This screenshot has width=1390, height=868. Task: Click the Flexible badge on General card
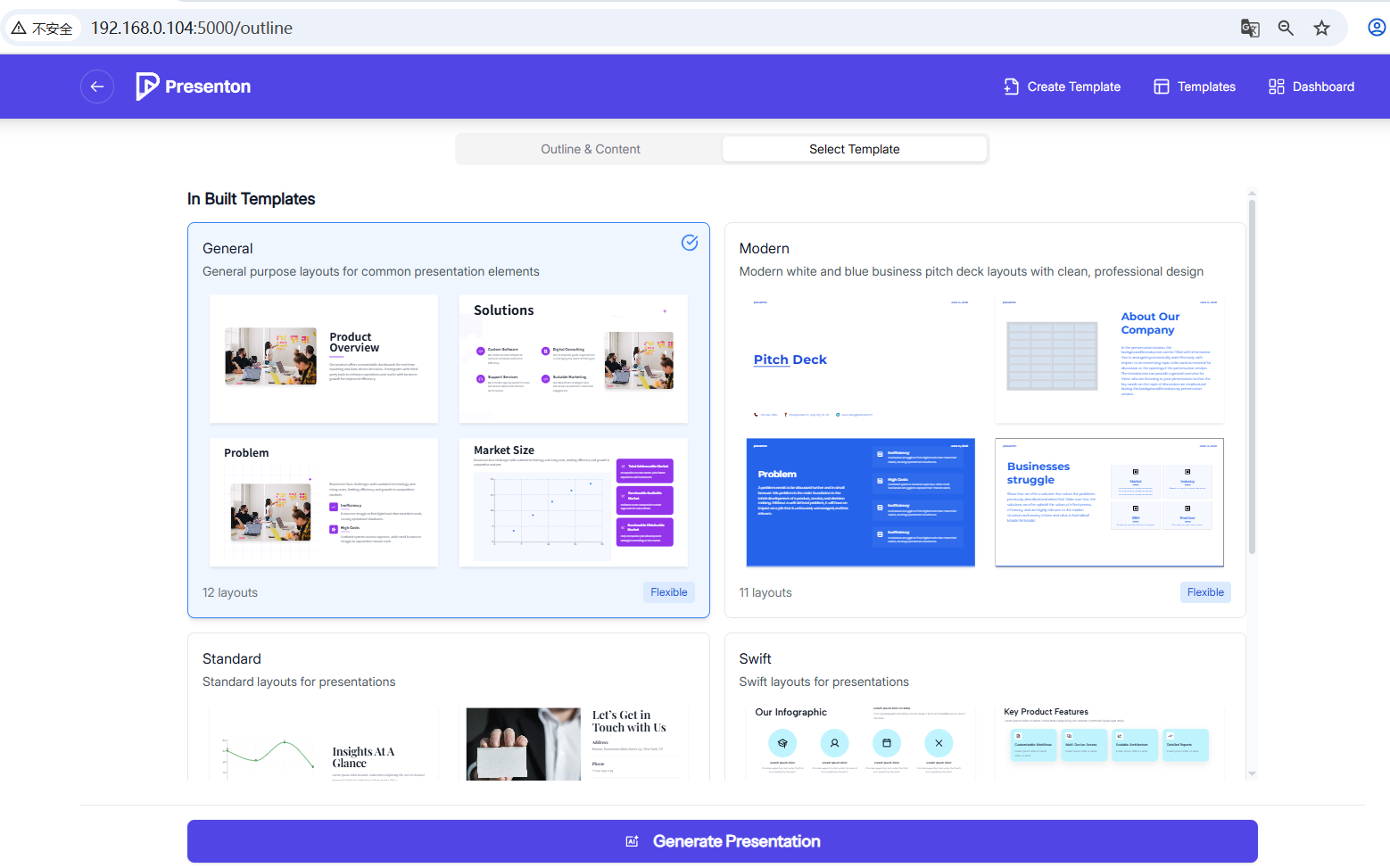669,592
